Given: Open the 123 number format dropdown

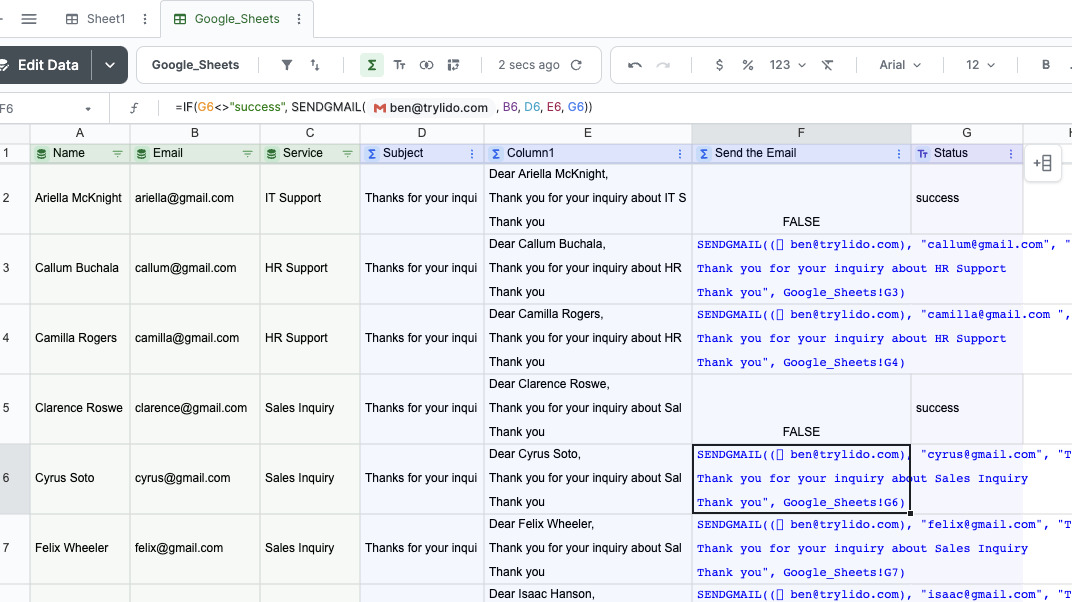Looking at the screenshot, I should point(788,65).
